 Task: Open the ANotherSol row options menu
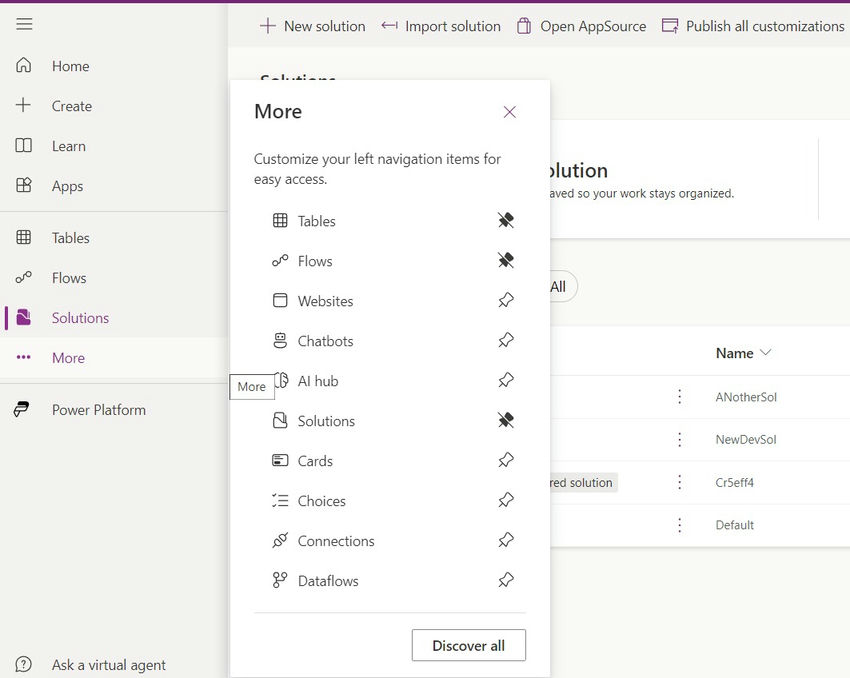pyautogui.click(x=680, y=397)
